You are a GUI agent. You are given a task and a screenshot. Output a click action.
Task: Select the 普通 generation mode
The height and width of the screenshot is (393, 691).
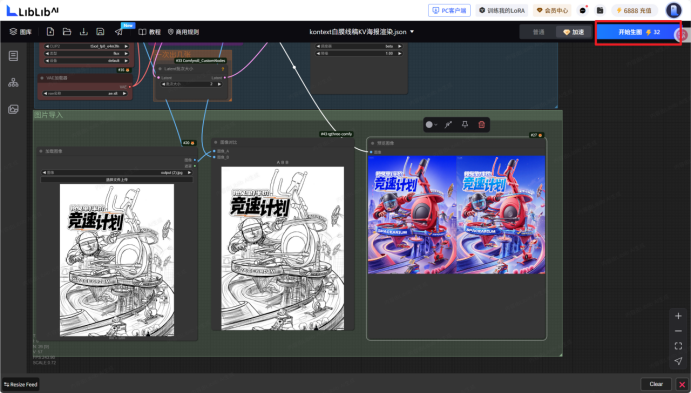539,32
